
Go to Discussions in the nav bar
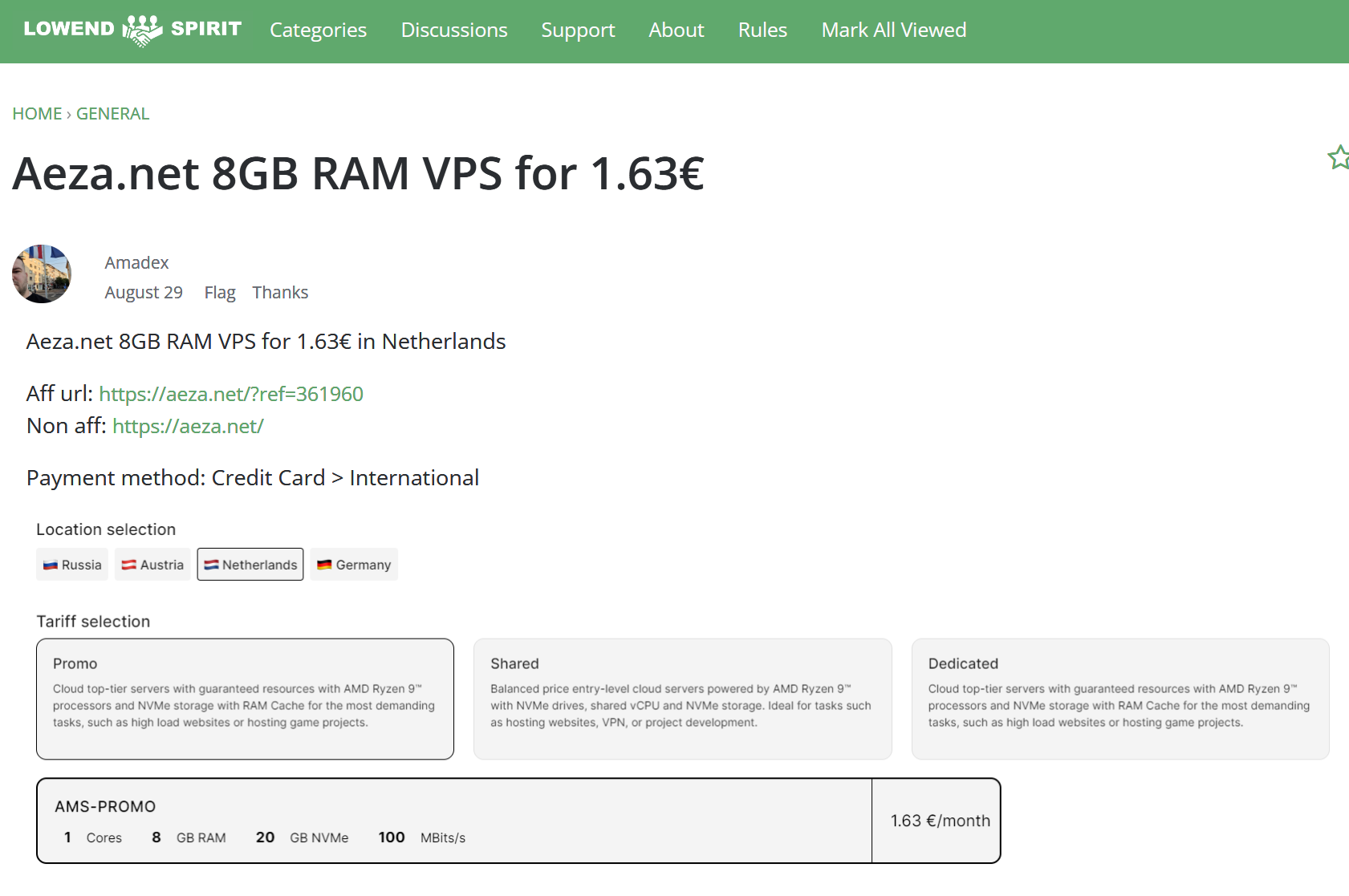pos(454,30)
